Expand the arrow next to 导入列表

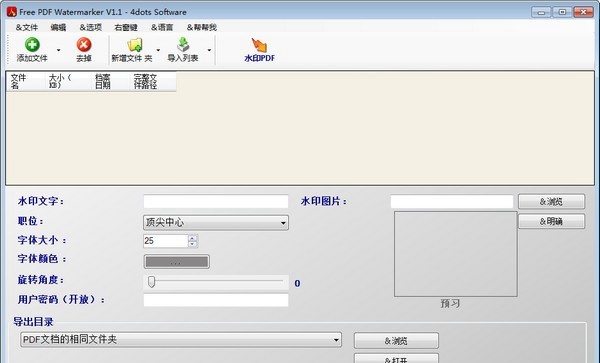(x=209, y=50)
